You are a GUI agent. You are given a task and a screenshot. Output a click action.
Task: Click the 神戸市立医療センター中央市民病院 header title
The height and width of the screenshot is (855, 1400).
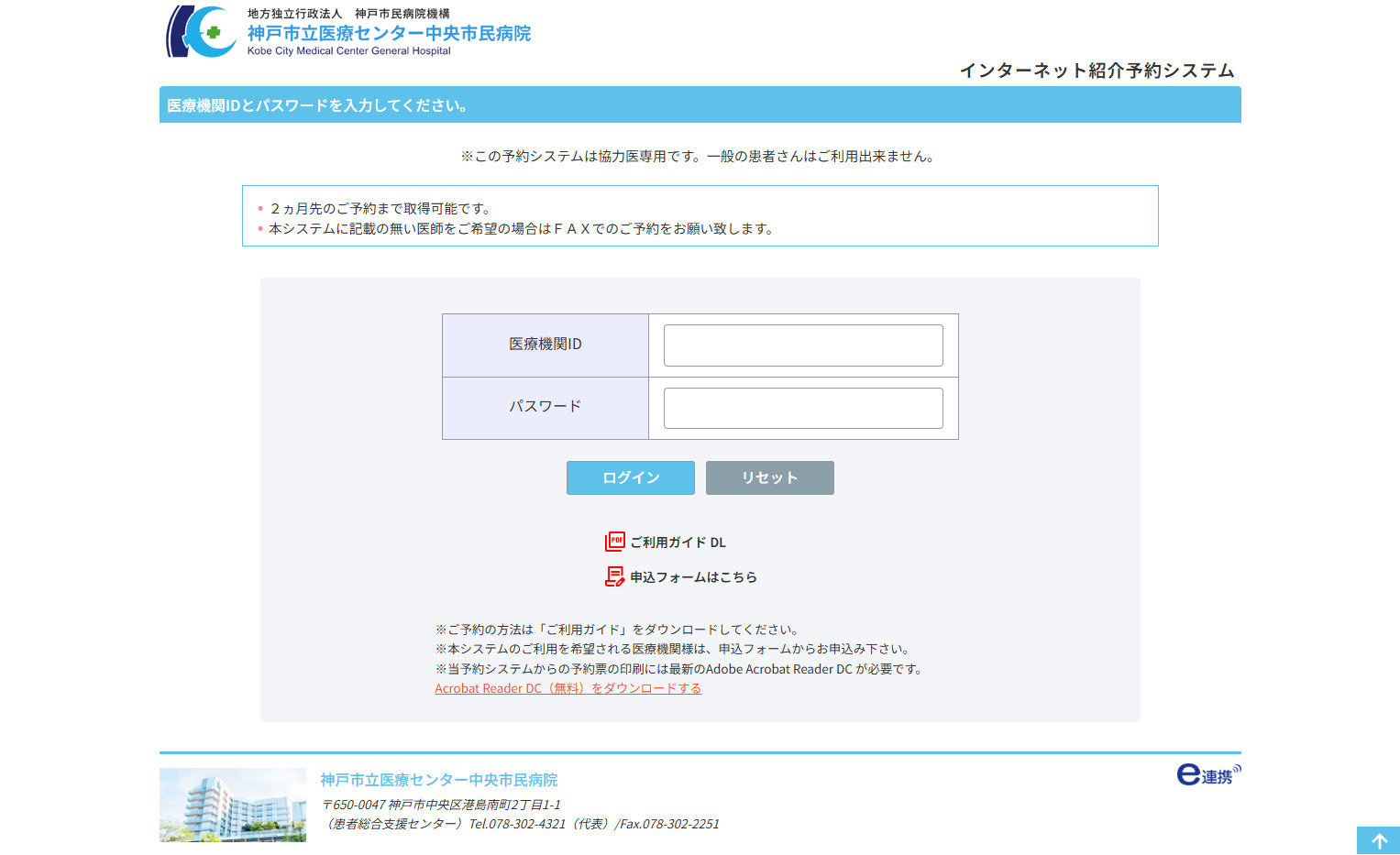click(389, 34)
